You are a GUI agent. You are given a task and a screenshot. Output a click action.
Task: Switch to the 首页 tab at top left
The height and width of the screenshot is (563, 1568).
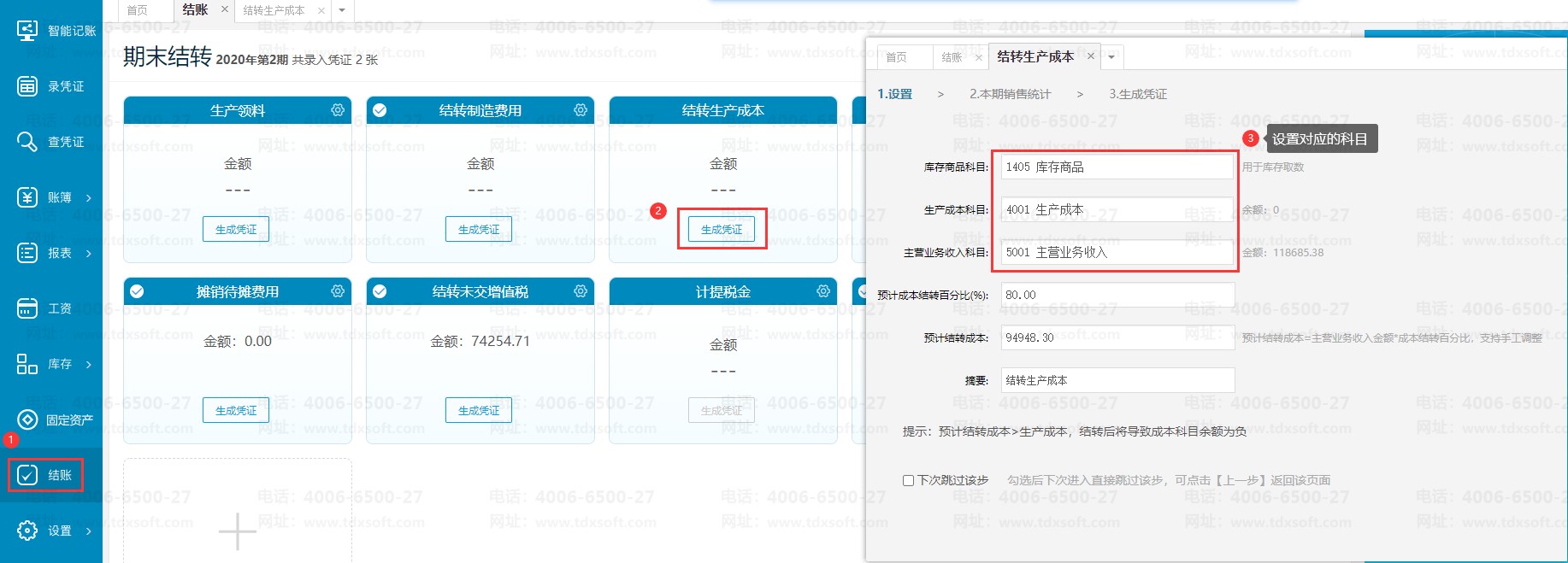tap(137, 10)
